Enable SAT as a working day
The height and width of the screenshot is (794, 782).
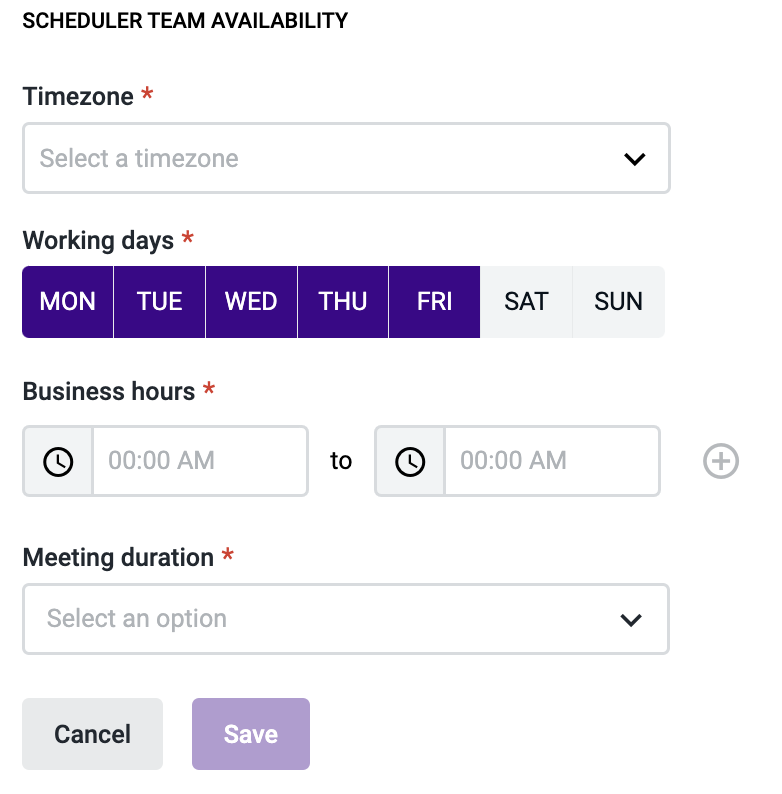coord(526,302)
